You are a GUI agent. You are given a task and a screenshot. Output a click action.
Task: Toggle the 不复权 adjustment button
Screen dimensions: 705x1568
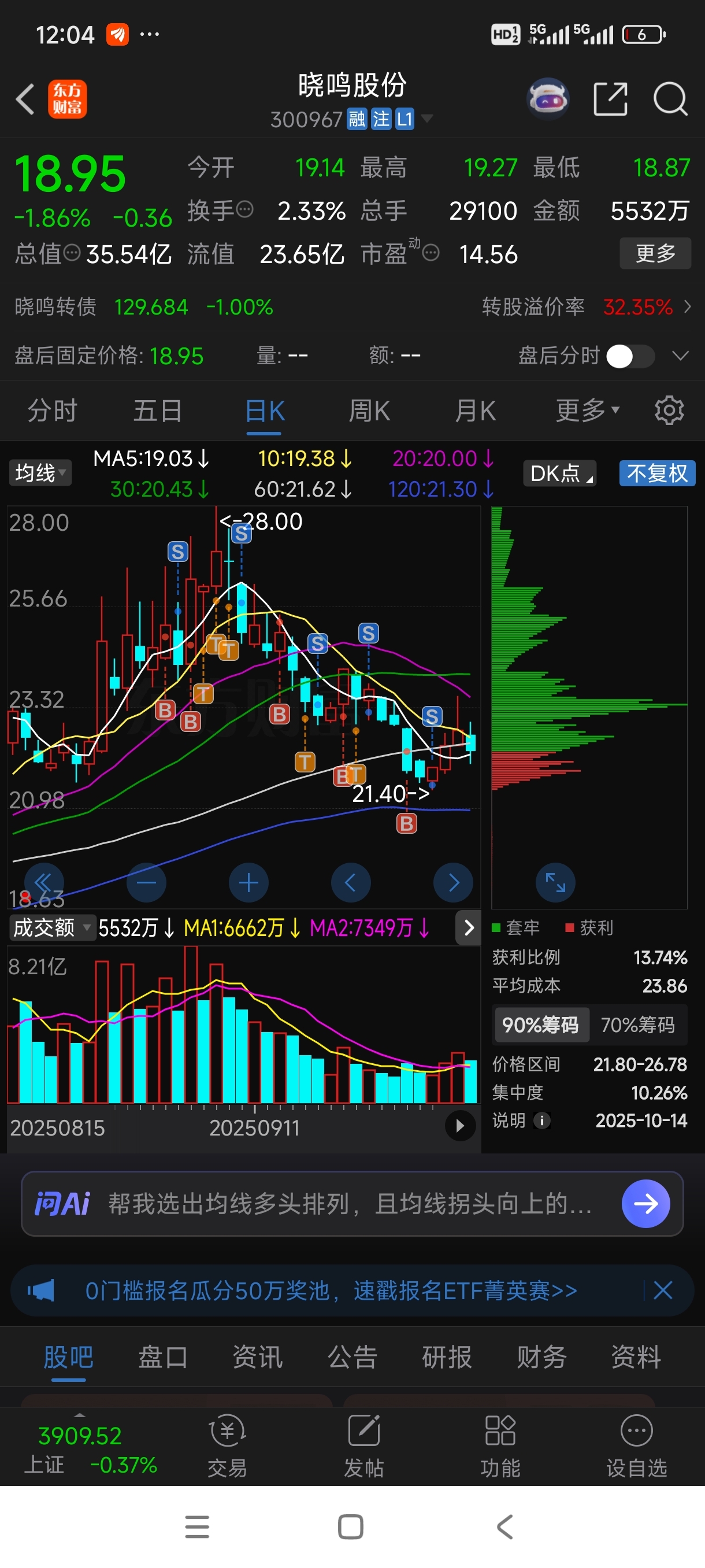(x=657, y=473)
